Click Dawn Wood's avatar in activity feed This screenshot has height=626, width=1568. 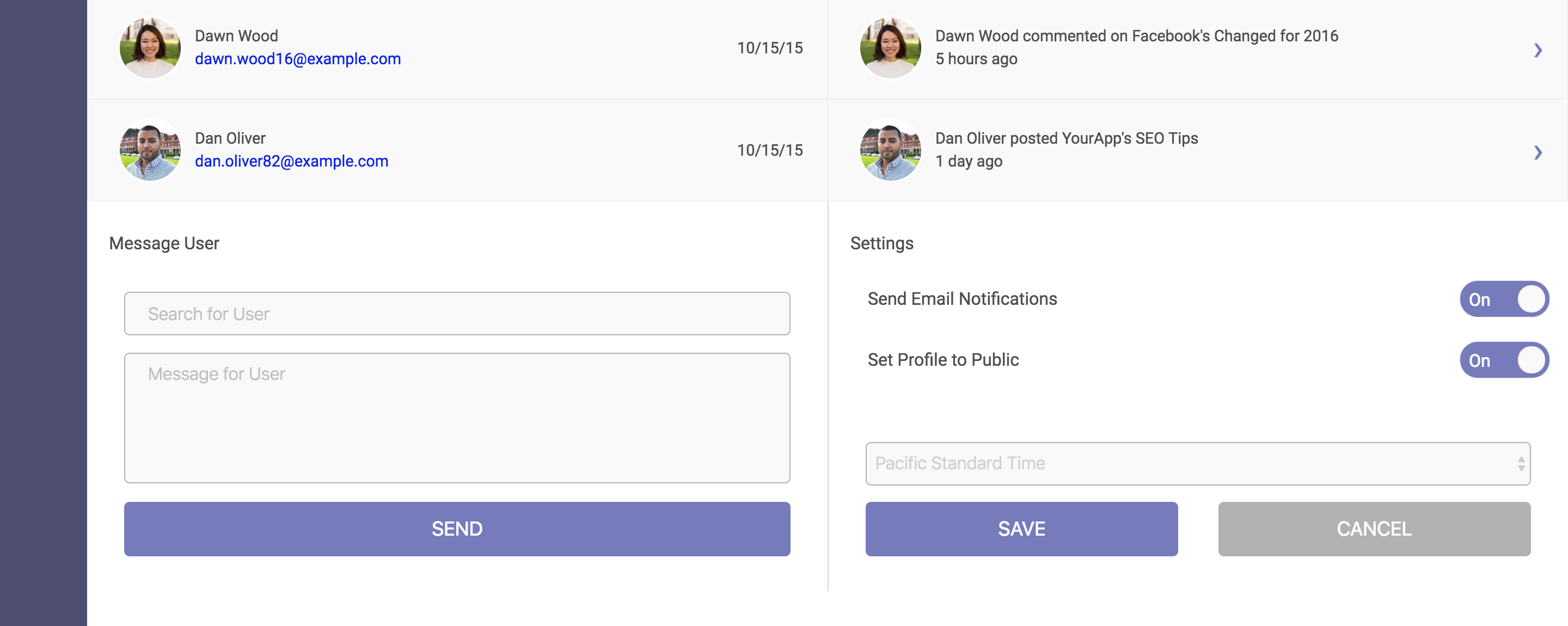pyautogui.click(x=890, y=47)
